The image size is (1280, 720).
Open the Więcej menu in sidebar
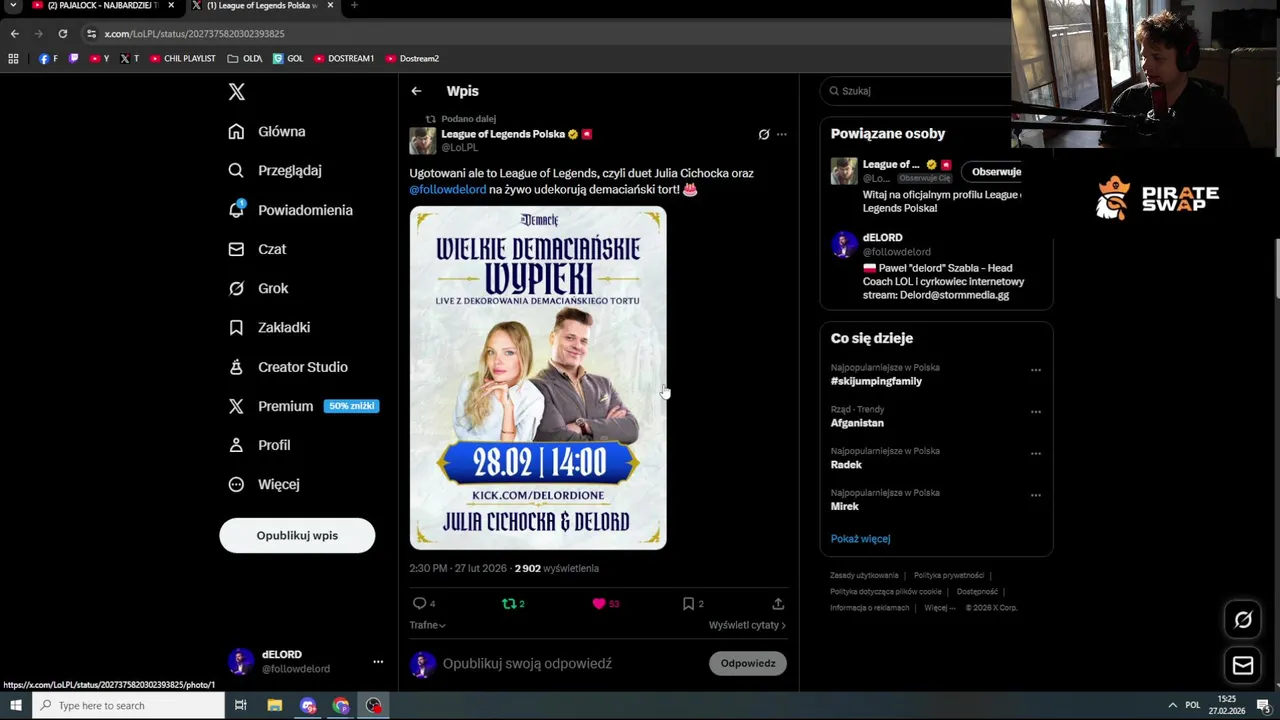pyautogui.click(x=264, y=484)
